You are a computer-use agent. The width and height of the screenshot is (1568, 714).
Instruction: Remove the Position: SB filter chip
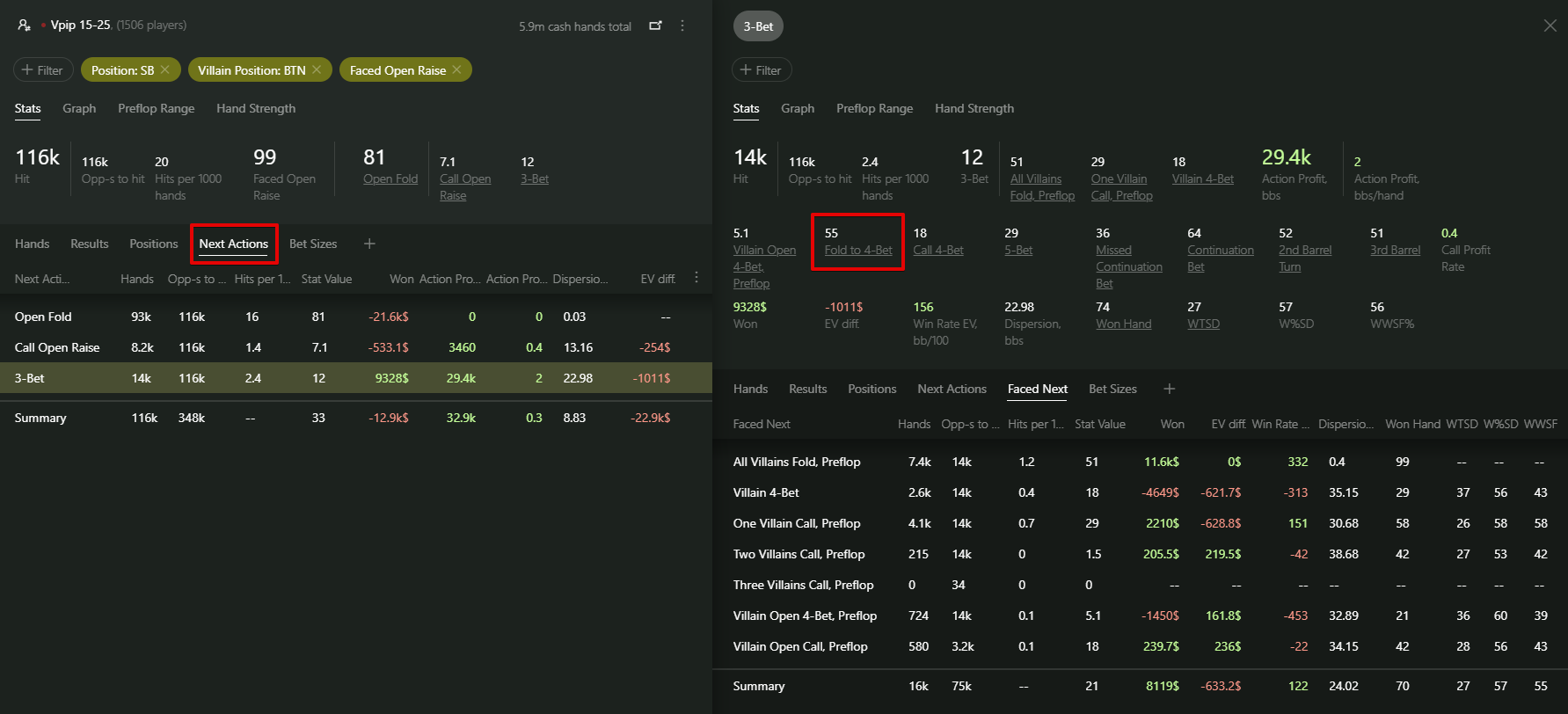[164, 70]
